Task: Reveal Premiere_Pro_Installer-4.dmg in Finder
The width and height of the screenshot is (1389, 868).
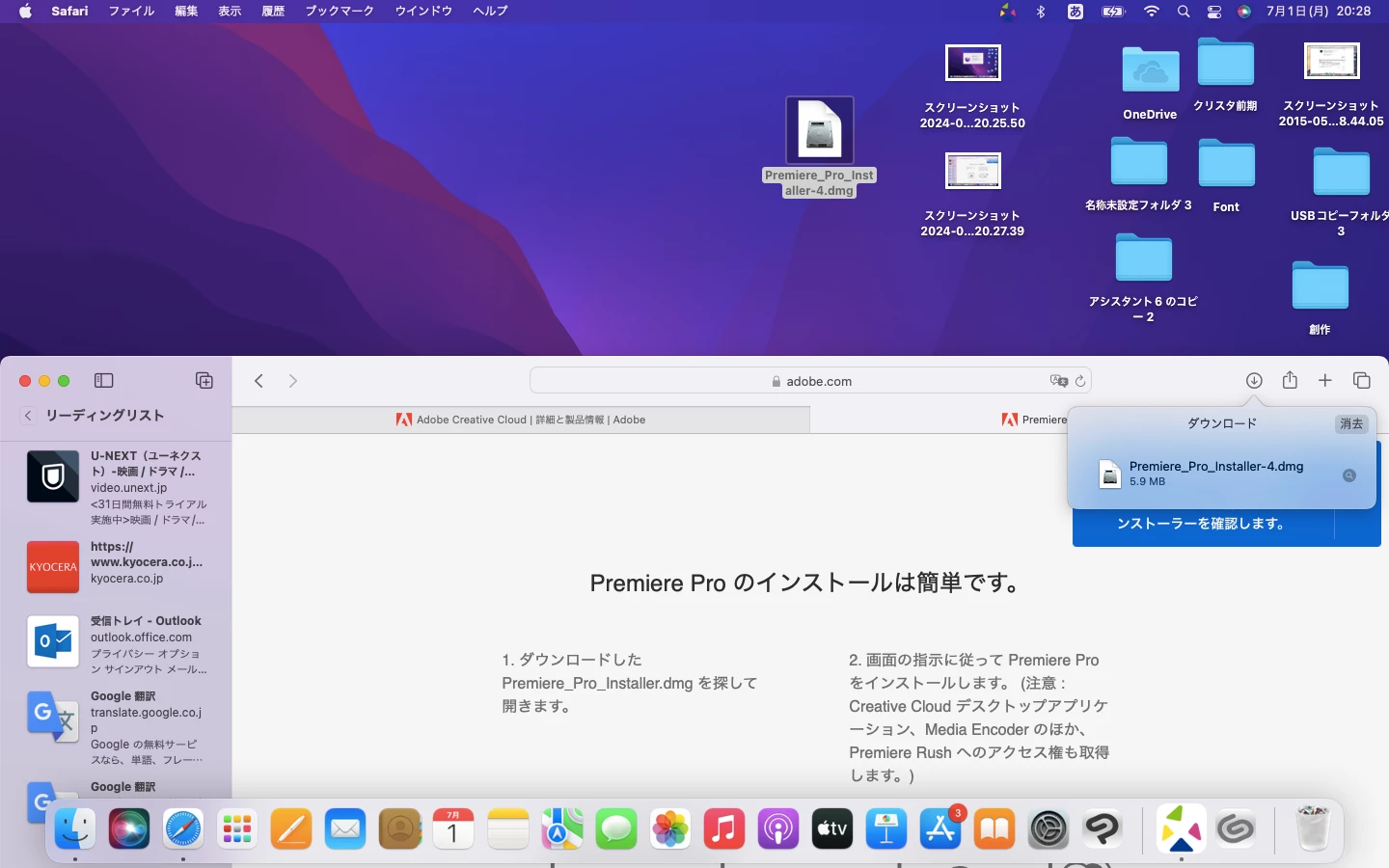Action: click(1349, 475)
